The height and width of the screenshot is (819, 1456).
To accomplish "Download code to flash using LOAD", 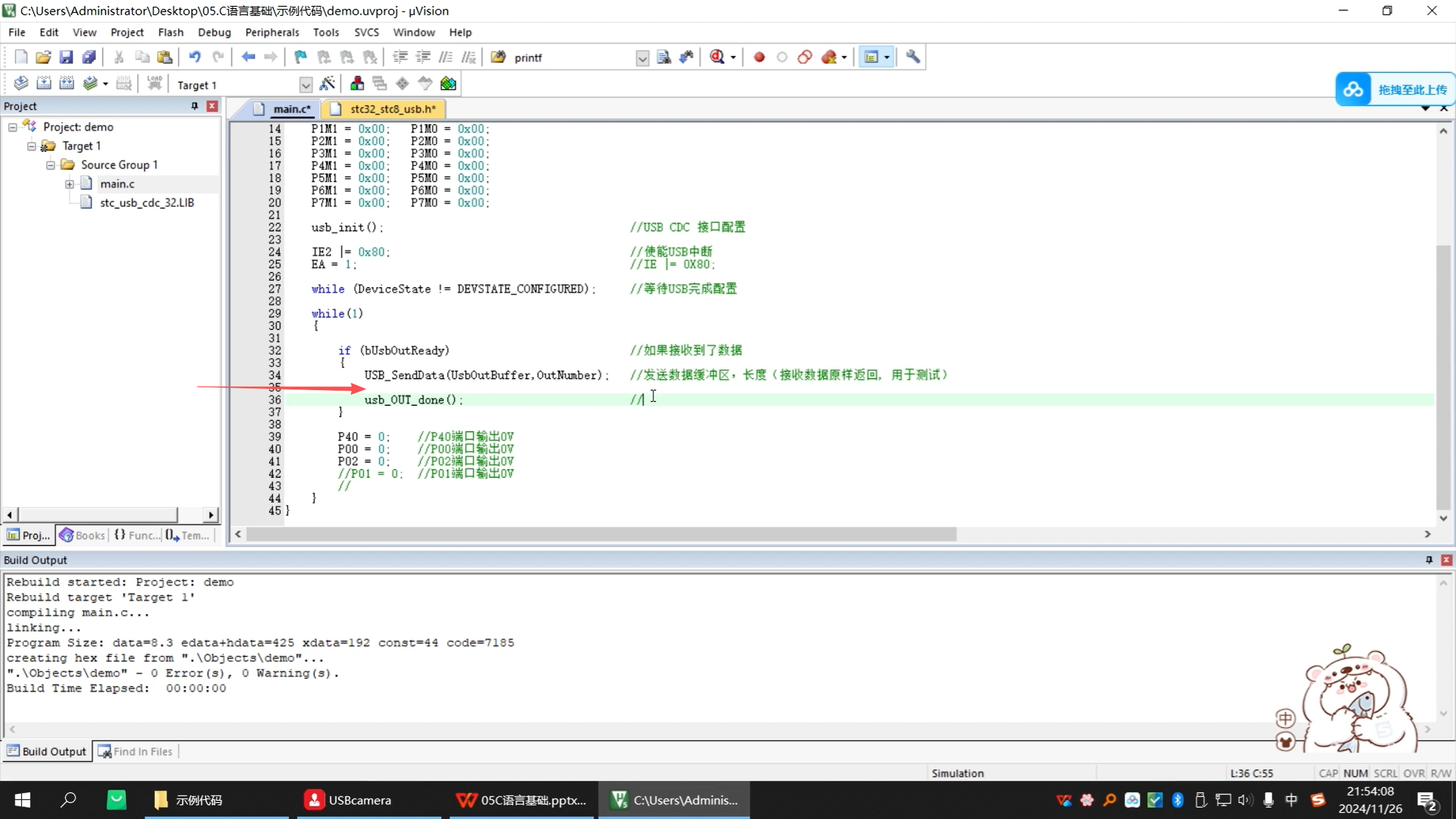I will point(154,83).
